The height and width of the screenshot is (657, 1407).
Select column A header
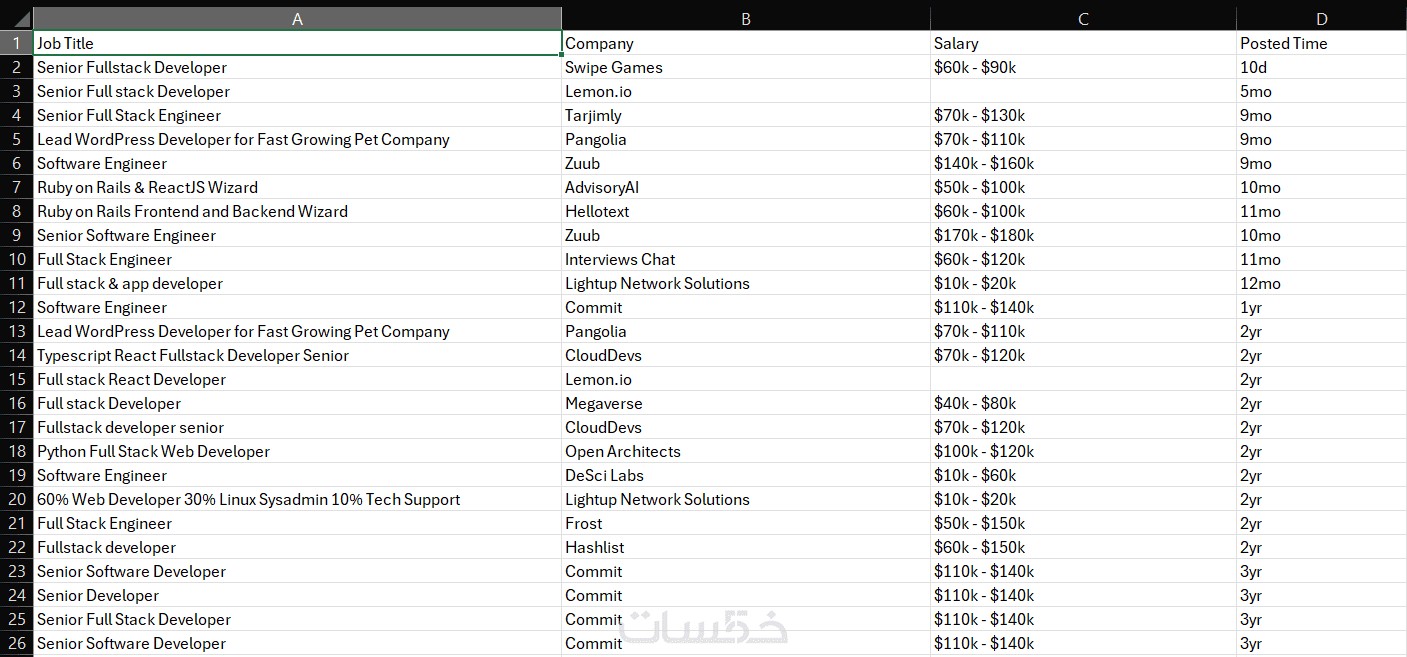[297, 19]
